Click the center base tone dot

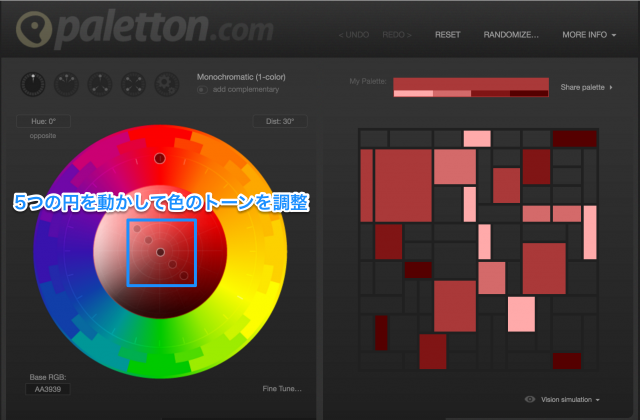coord(160,252)
